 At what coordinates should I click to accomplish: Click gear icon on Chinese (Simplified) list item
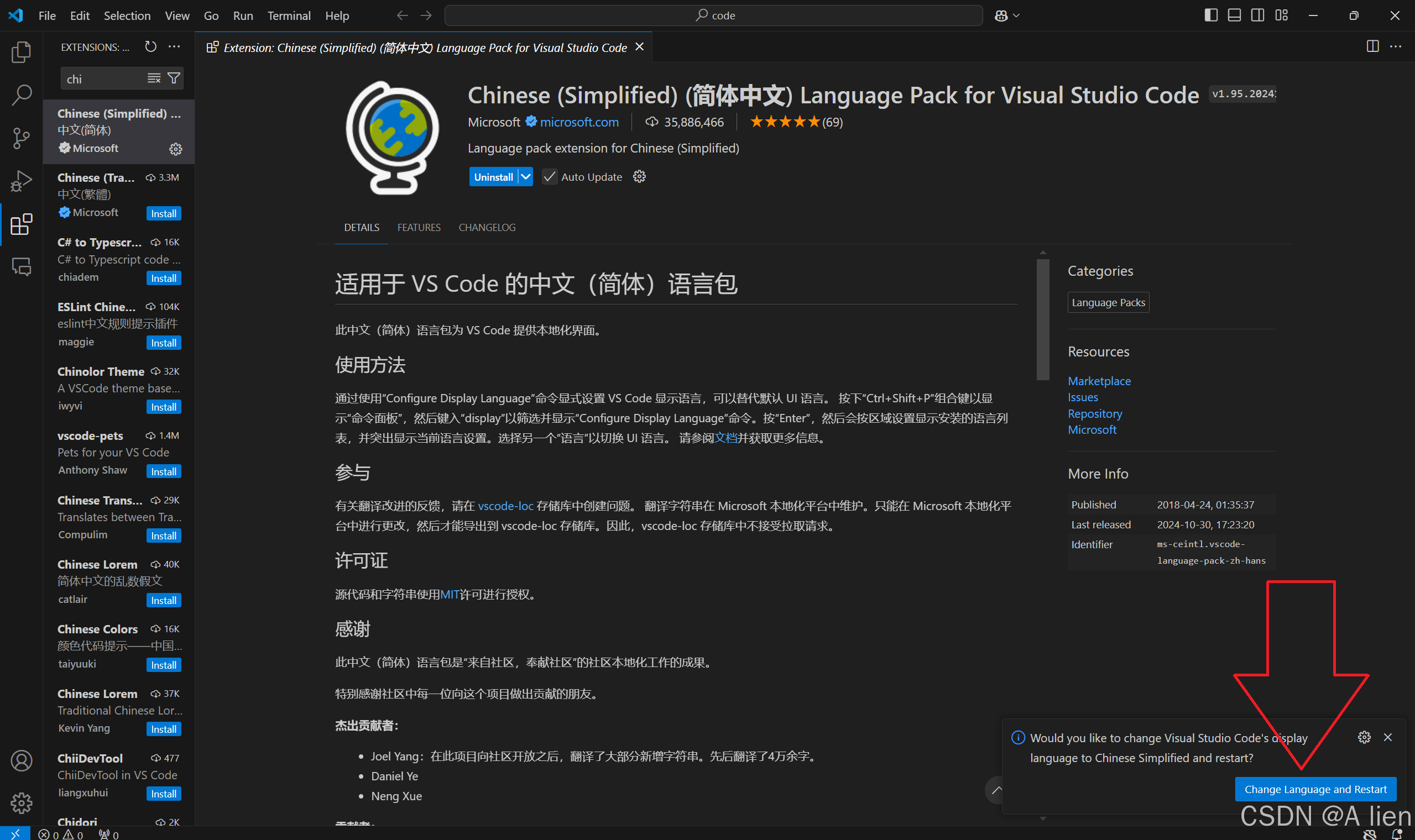[x=175, y=149]
